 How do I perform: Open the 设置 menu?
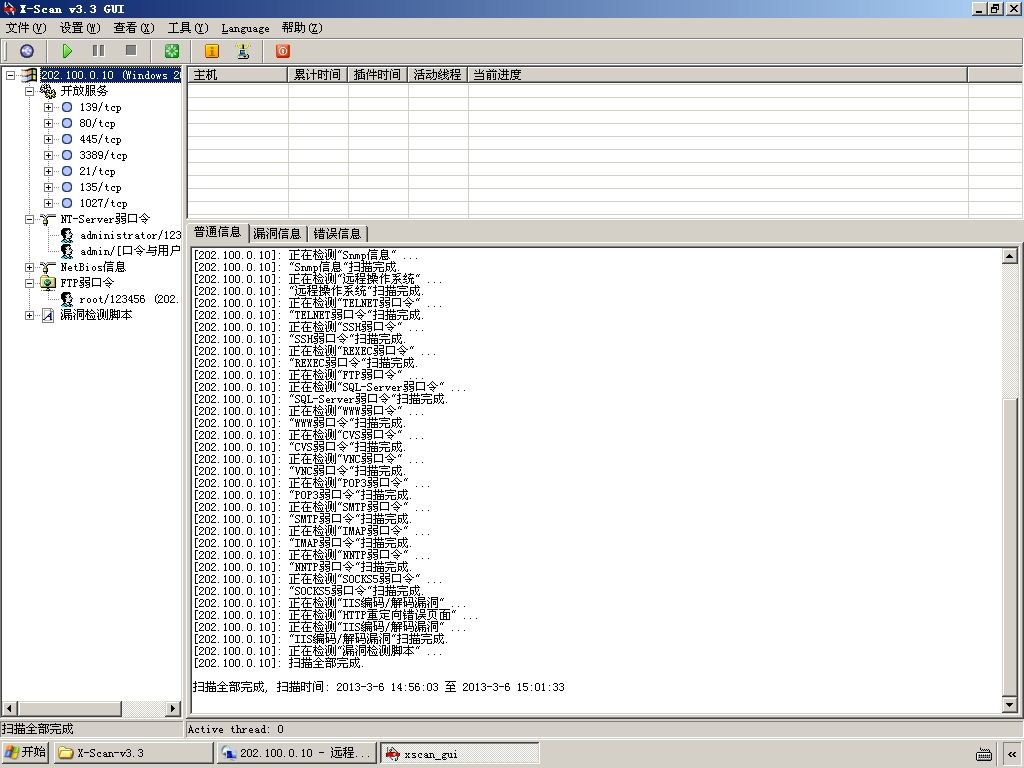[x=80, y=28]
